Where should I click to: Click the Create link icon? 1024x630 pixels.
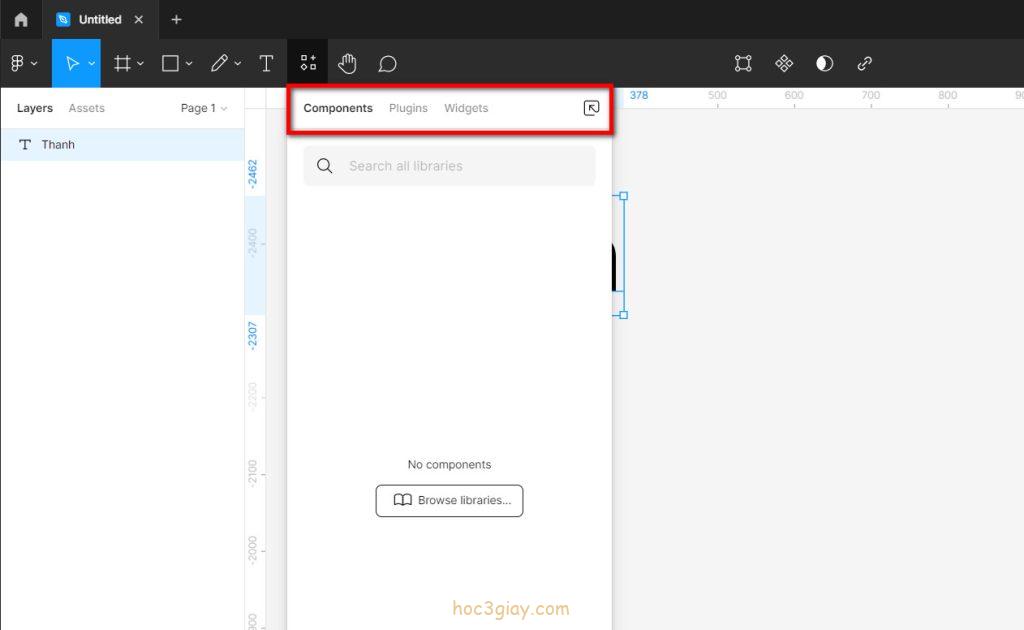pyautogui.click(x=865, y=64)
